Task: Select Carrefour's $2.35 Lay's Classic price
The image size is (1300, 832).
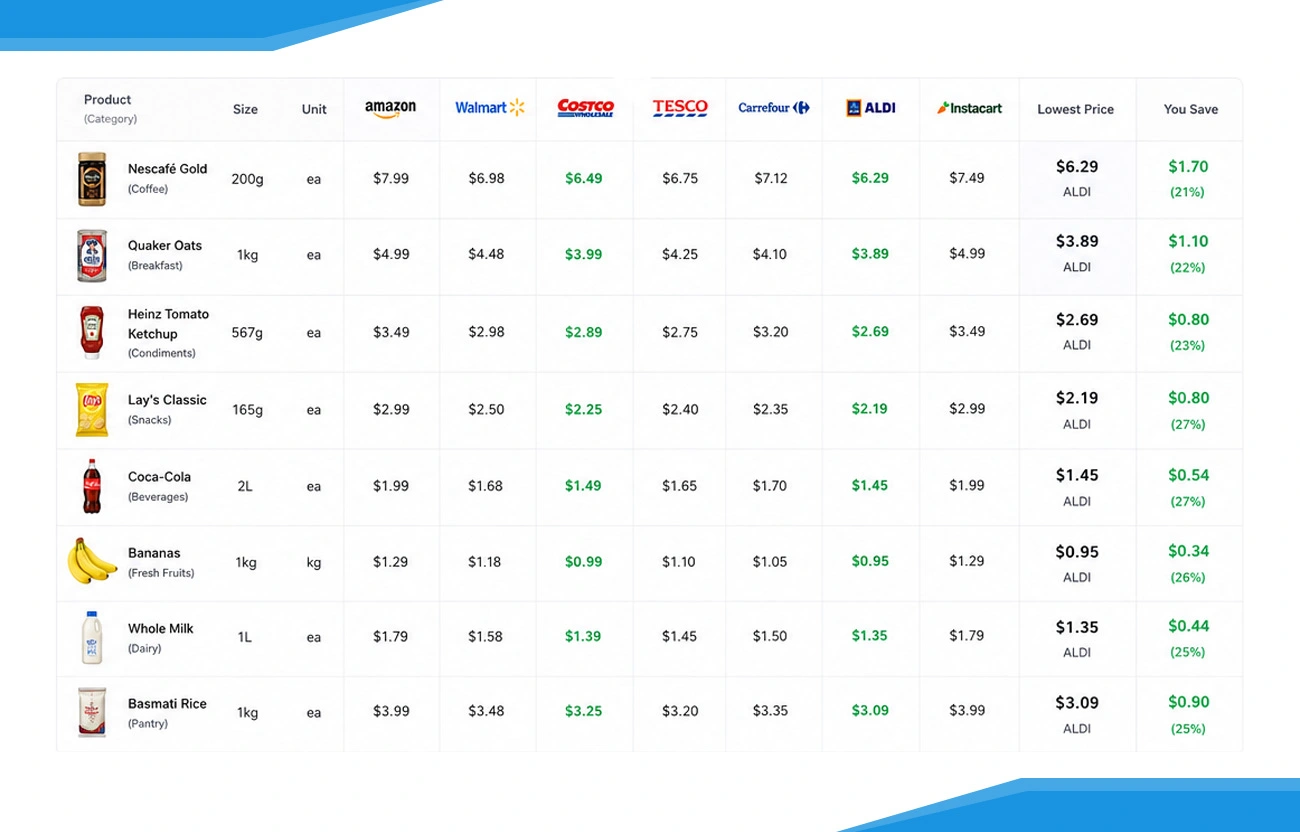Action: click(x=770, y=409)
